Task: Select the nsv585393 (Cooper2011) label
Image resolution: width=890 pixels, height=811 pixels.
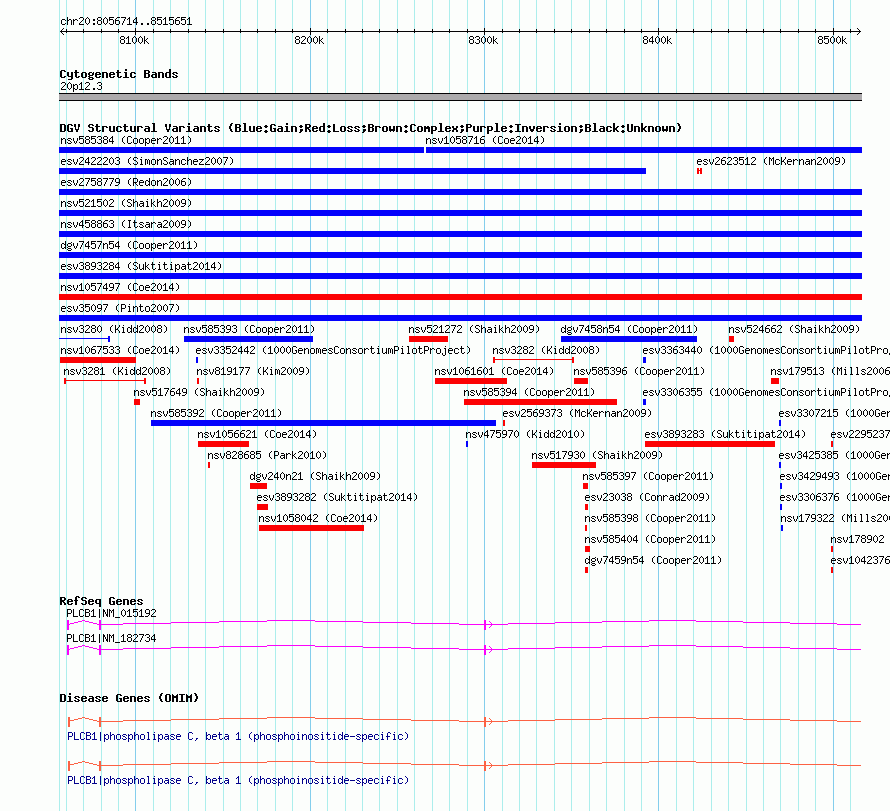Action: tap(249, 329)
